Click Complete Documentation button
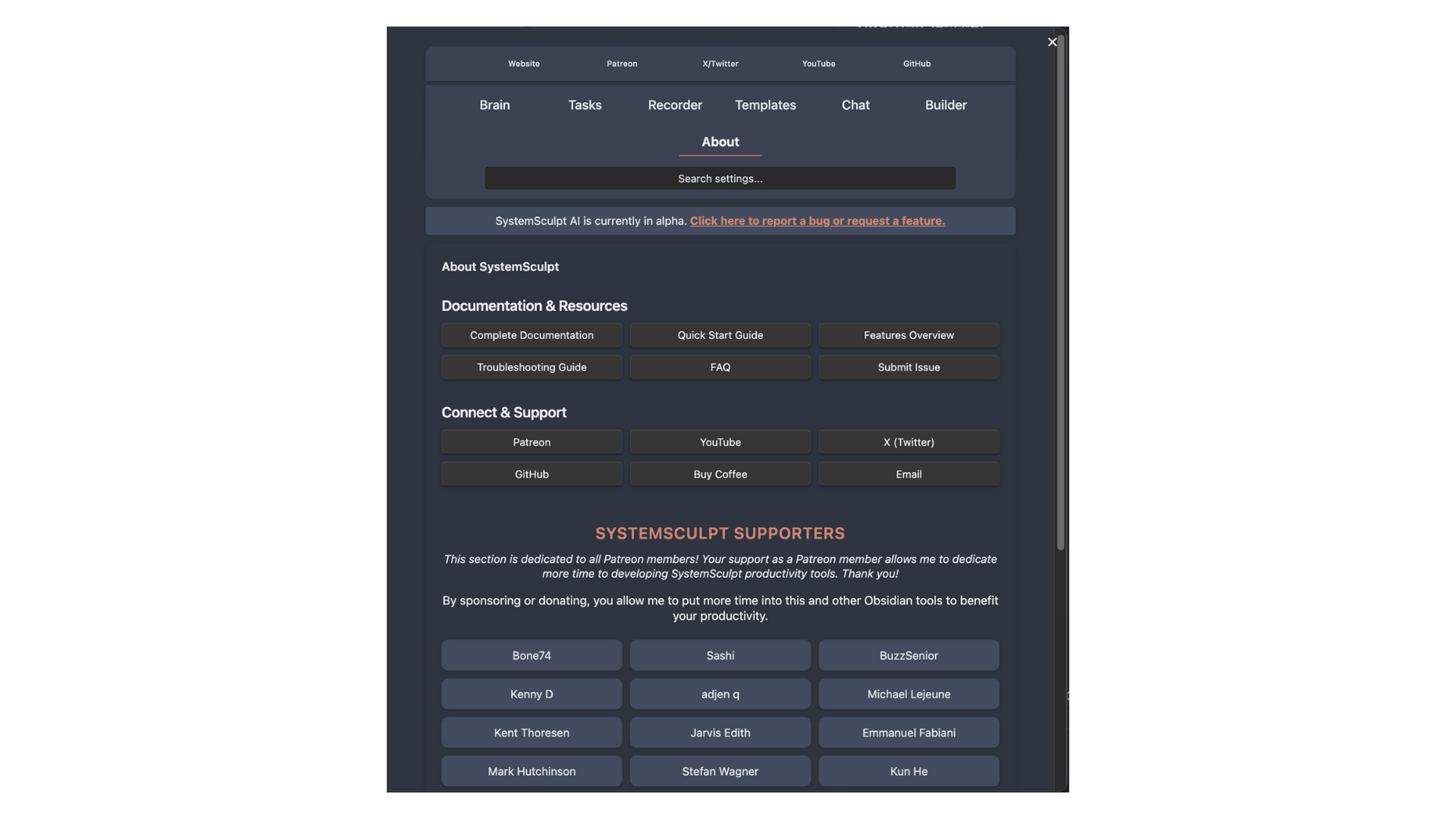The height and width of the screenshot is (819, 1456). tap(531, 335)
